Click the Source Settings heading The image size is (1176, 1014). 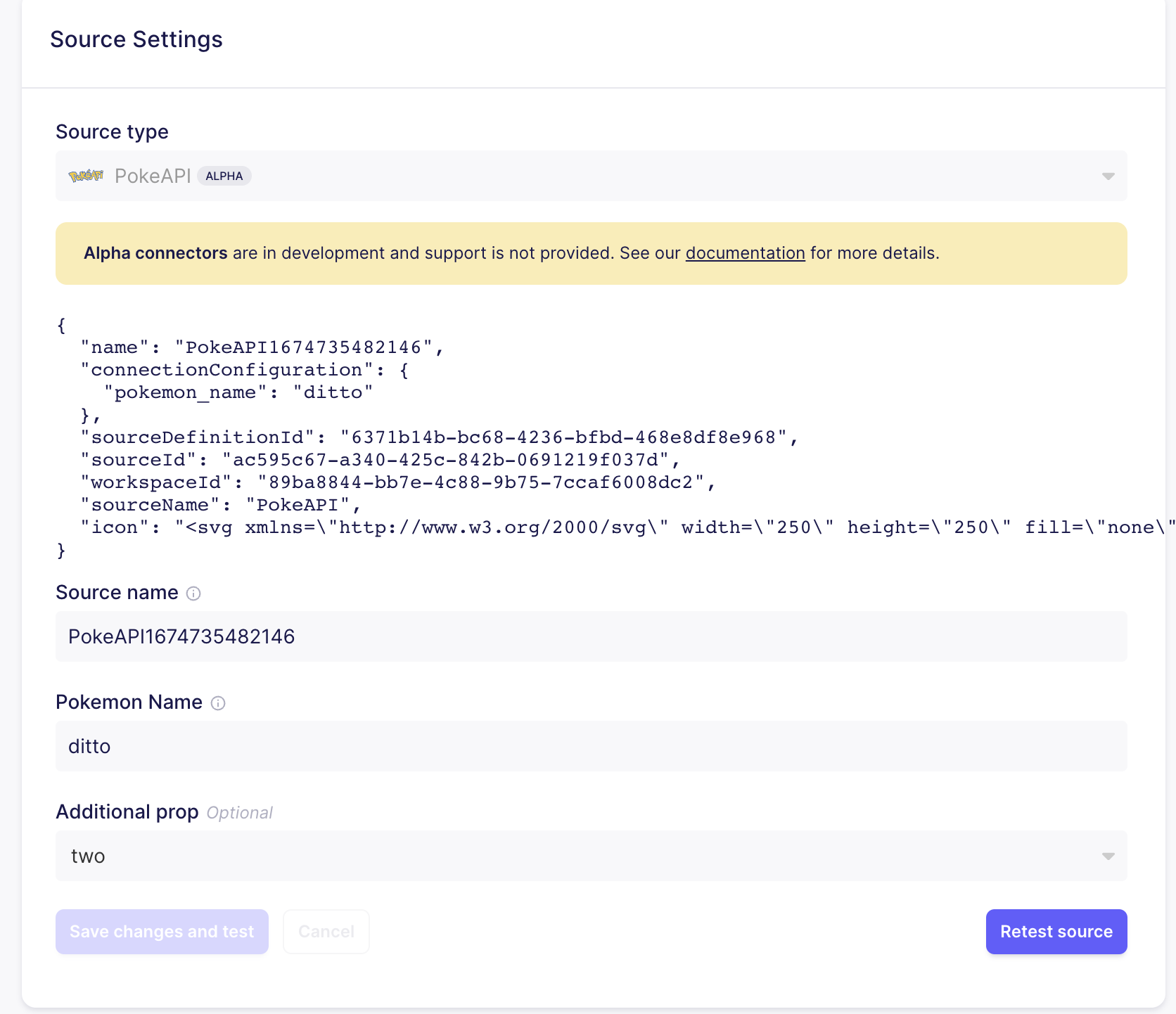136,39
